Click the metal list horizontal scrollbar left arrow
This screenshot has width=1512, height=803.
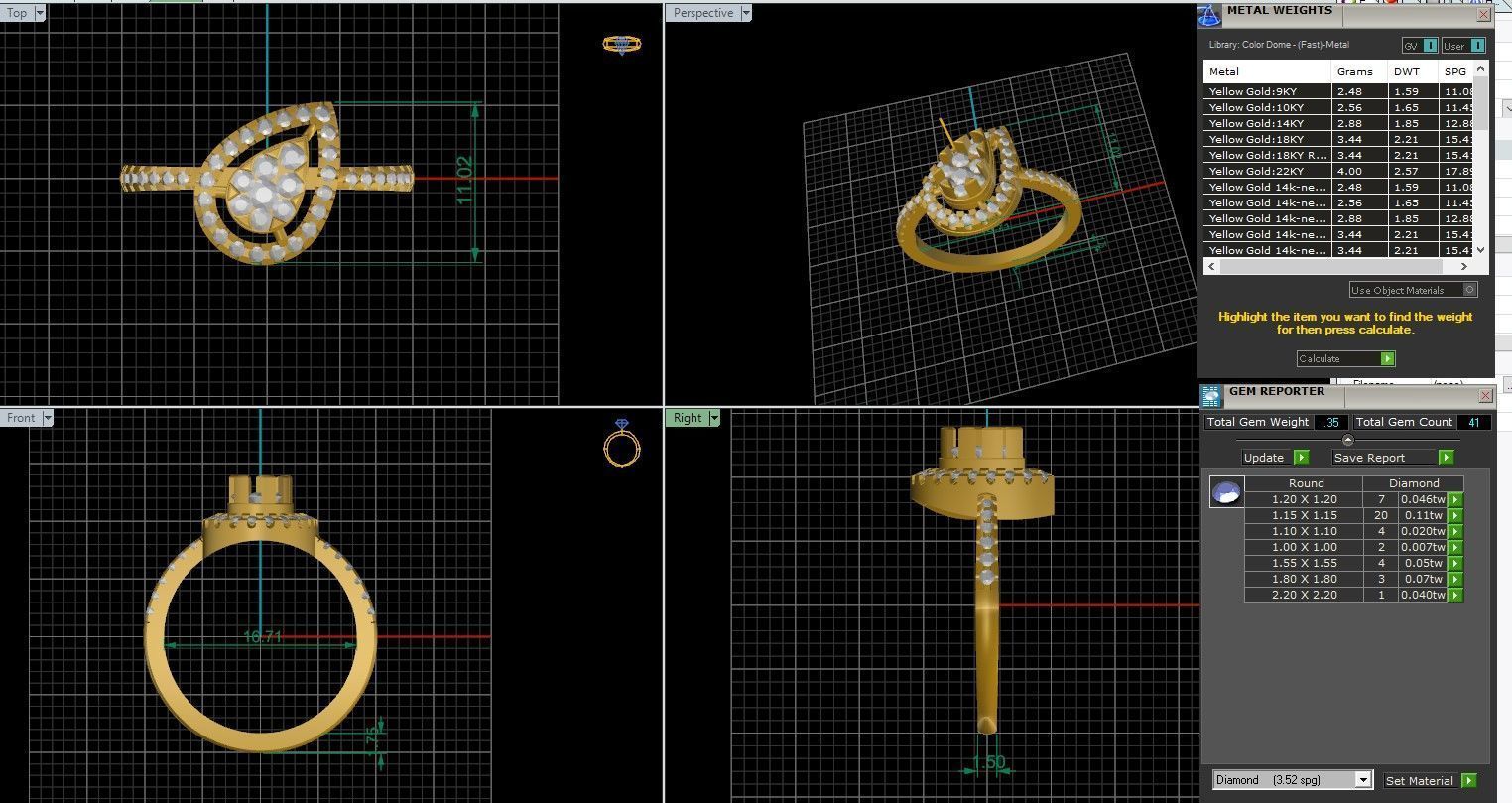tap(1211, 266)
